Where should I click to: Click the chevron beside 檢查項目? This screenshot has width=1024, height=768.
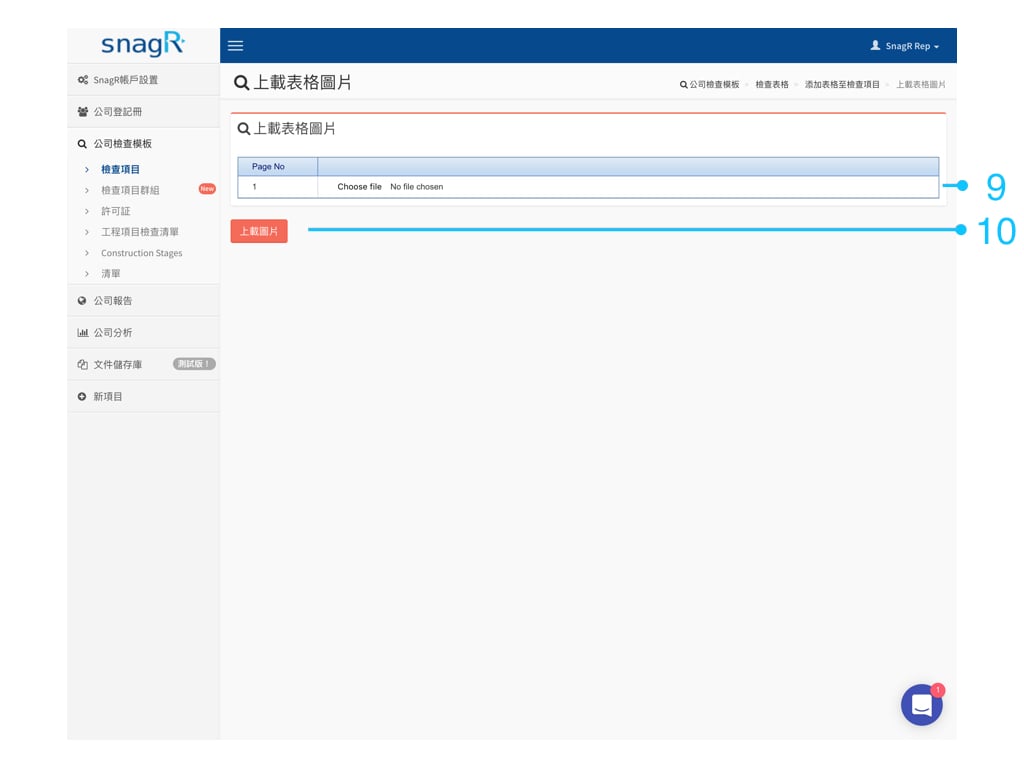pyautogui.click(x=87, y=169)
